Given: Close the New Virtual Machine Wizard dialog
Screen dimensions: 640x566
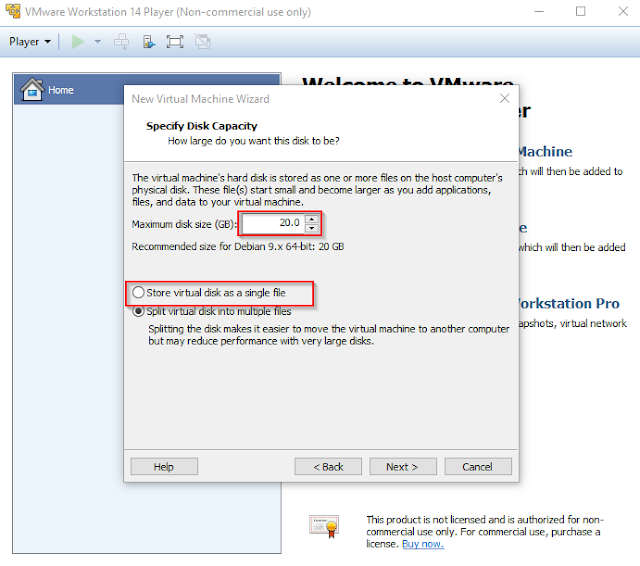Looking at the screenshot, I should 504,98.
